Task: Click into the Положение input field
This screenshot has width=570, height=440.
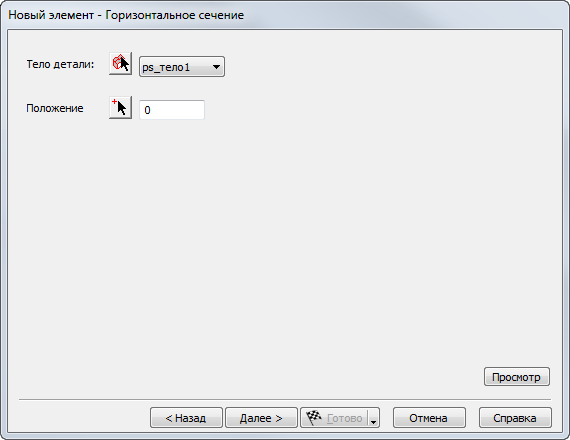Action: 172,110
